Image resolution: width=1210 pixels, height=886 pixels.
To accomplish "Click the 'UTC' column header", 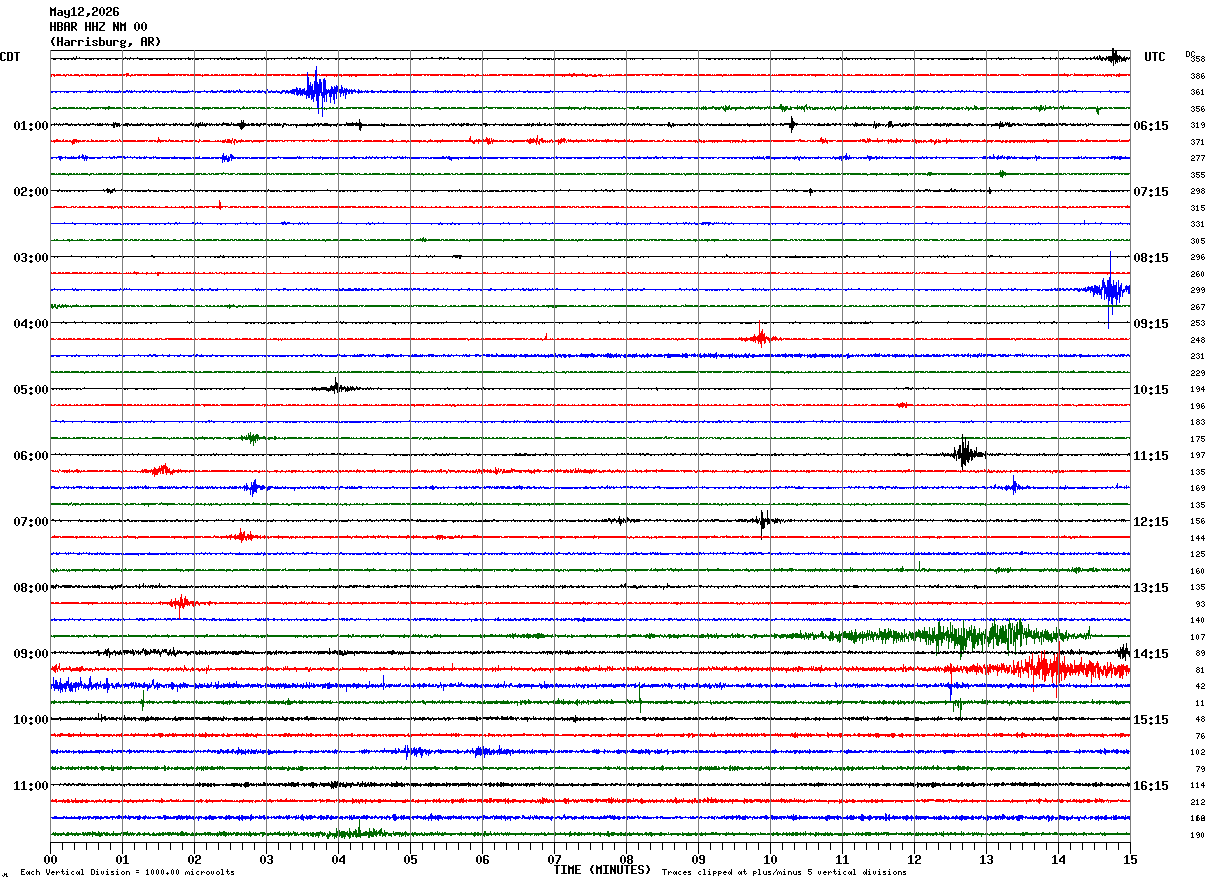I will 1155,57.
